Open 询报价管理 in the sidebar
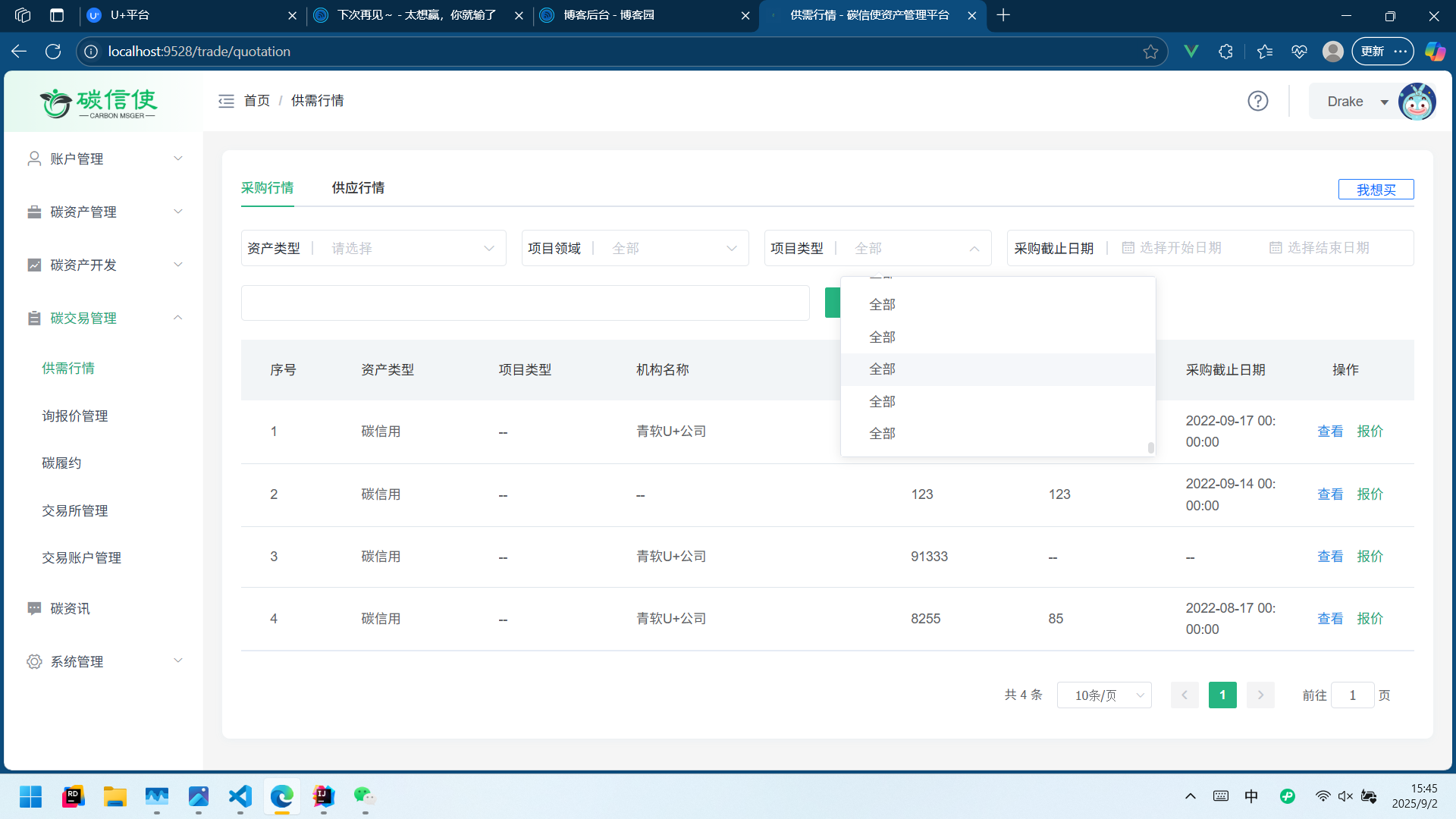The height and width of the screenshot is (819, 1456). [x=75, y=416]
